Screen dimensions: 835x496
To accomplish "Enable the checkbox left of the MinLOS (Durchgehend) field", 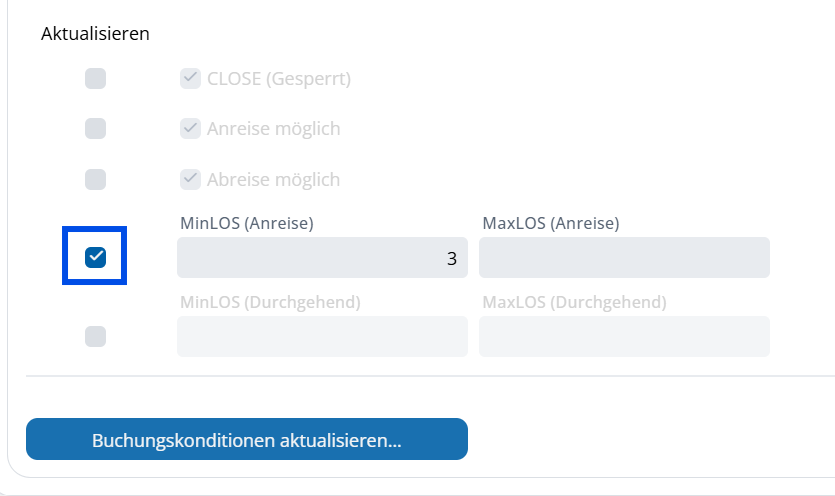I will (x=95, y=336).
